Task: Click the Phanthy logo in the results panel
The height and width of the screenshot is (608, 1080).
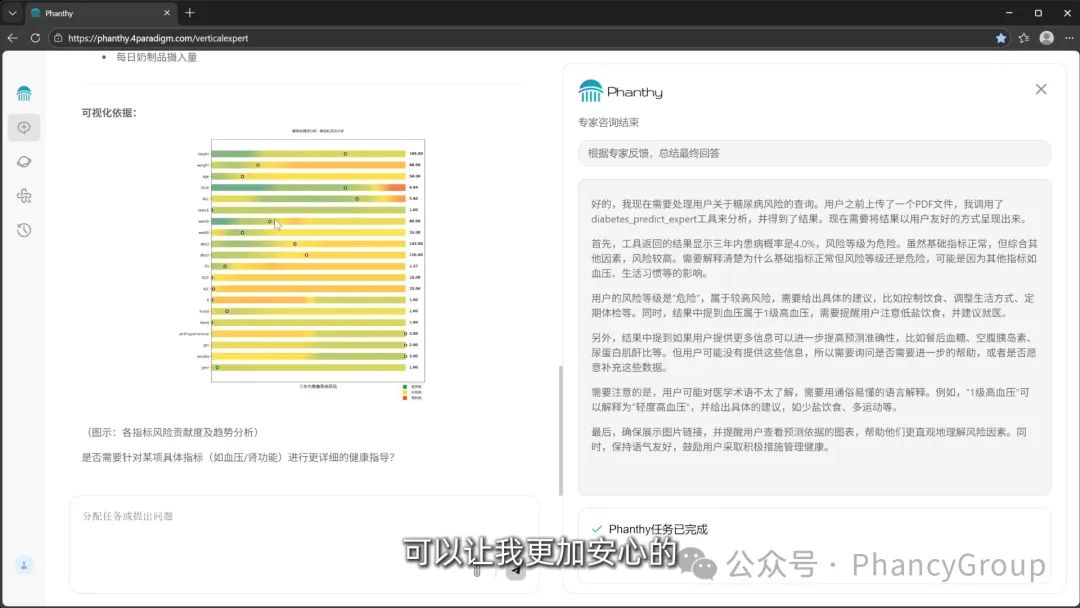Action: [x=621, y=91]
